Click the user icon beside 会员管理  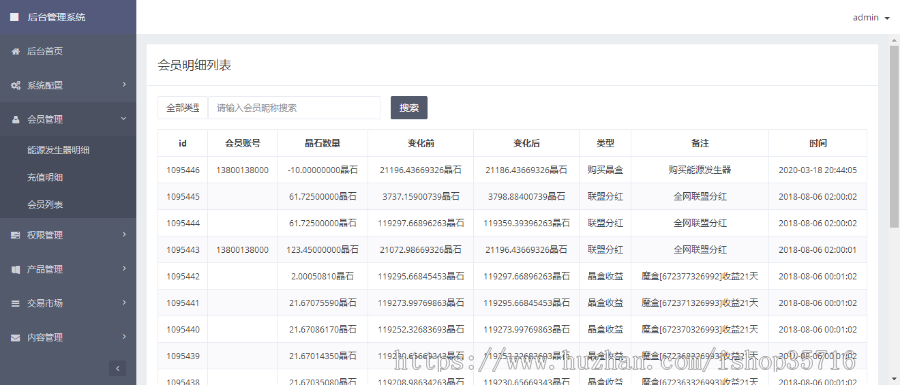point(15,119)
